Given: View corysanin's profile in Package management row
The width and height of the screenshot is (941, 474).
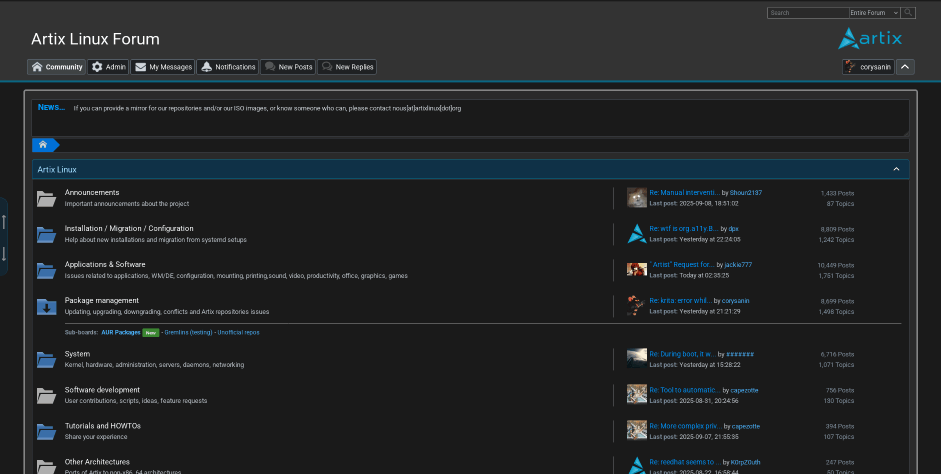Looking at the screenshot, I should [x=735, y=301].
